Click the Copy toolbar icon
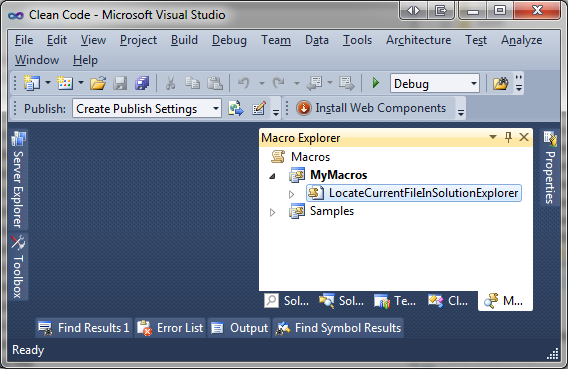The width and height of the screenshot is (568, 369). pyautogui.click(x=192, y=84)
